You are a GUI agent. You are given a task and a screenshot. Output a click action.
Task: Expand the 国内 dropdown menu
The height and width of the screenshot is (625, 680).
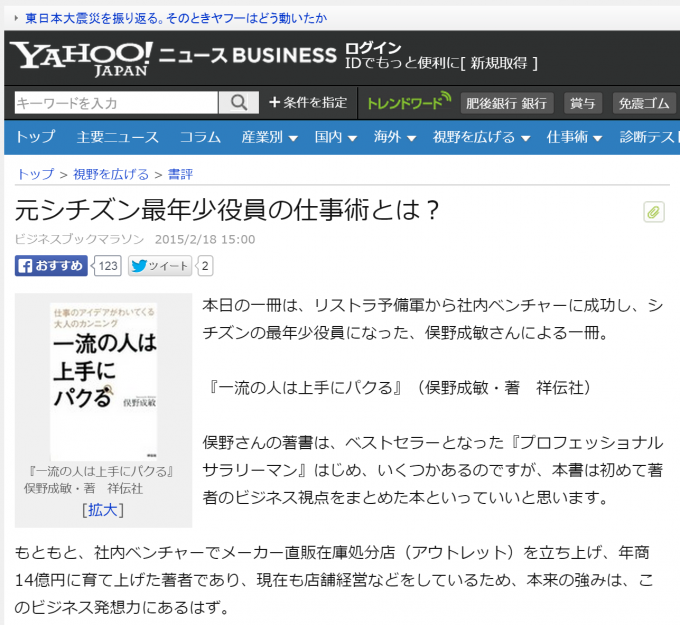pyautogui.click(x=334, y=137)
